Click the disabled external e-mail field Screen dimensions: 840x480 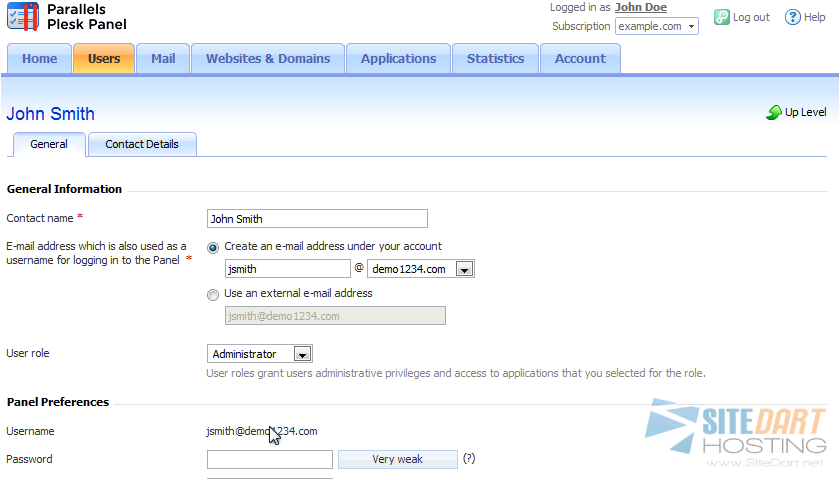point(335,316)
